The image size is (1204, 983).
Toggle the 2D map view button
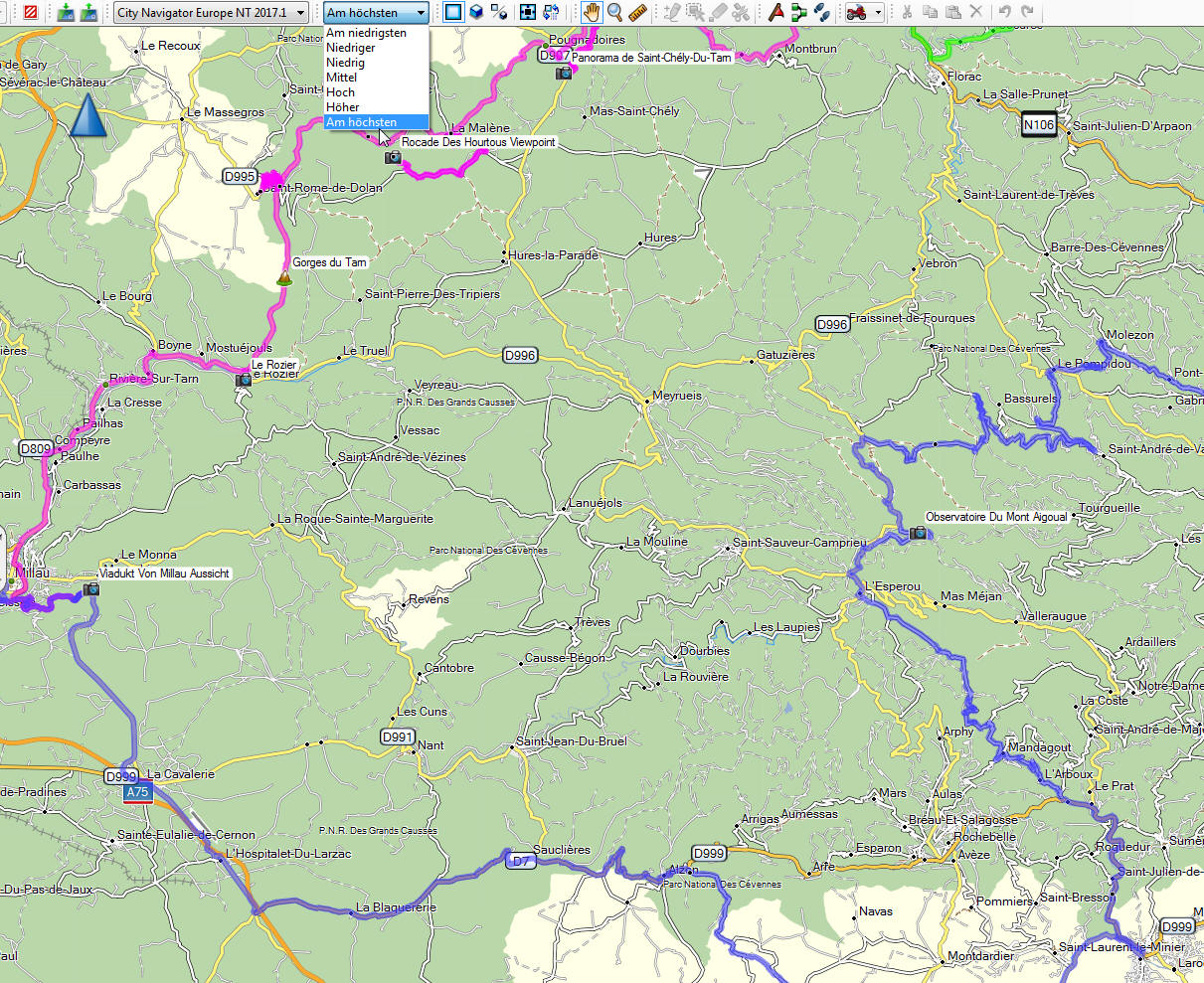pos(453,12)
